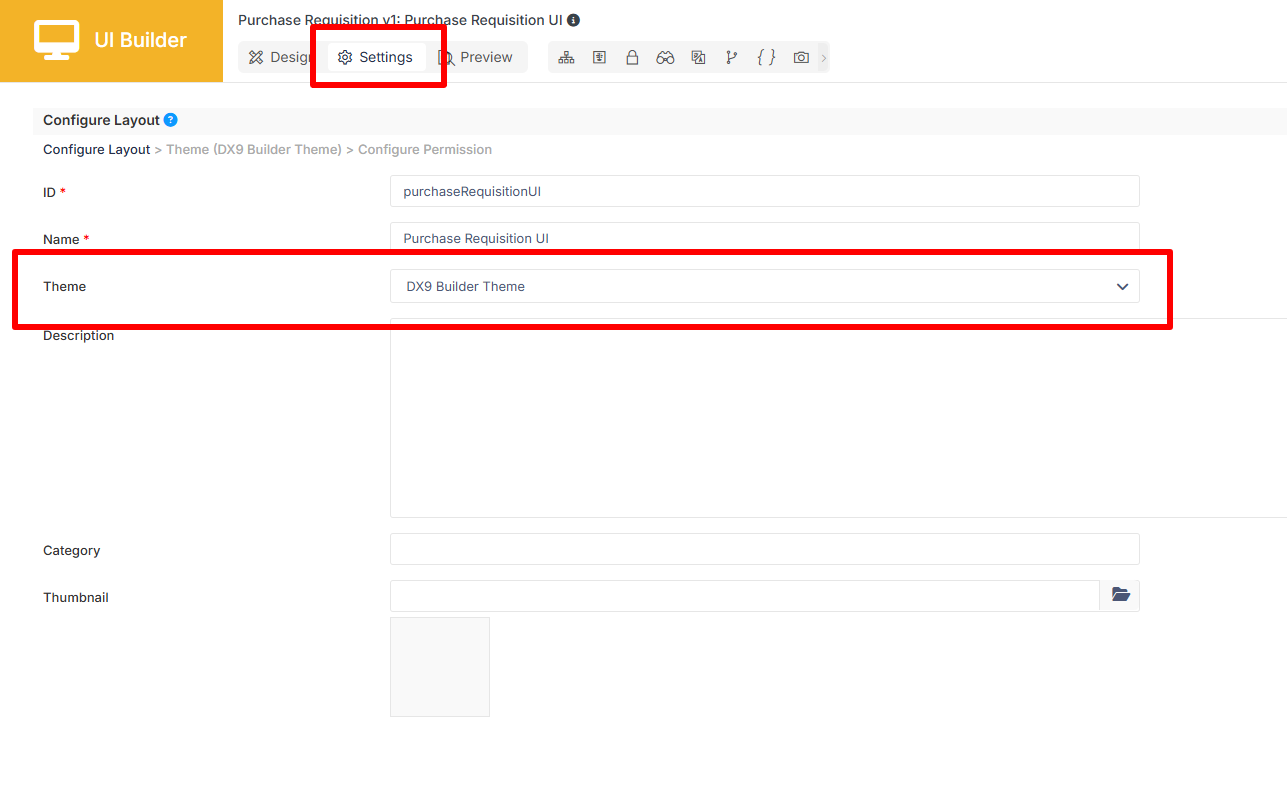
Task: Open the translation language icon
Action: click(x=699, y=57)
